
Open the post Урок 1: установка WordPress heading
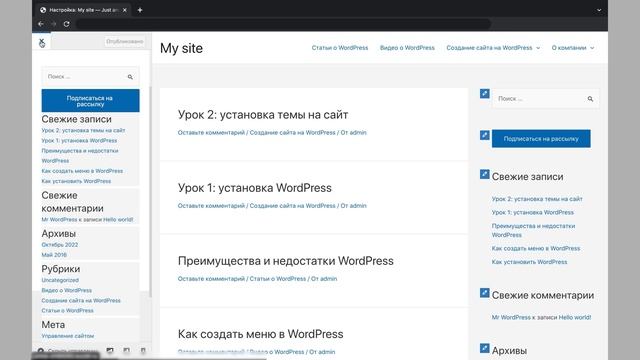tap(255, 188)
